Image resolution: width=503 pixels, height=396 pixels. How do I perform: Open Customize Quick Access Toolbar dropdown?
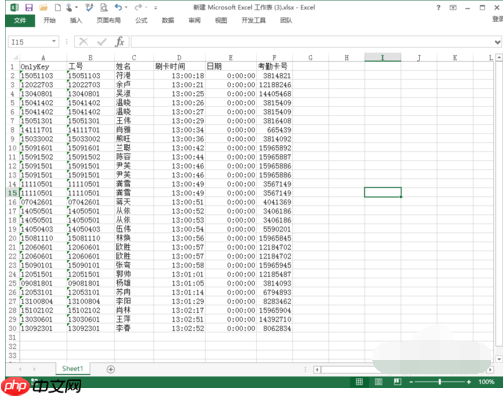(x=155, y=8)
